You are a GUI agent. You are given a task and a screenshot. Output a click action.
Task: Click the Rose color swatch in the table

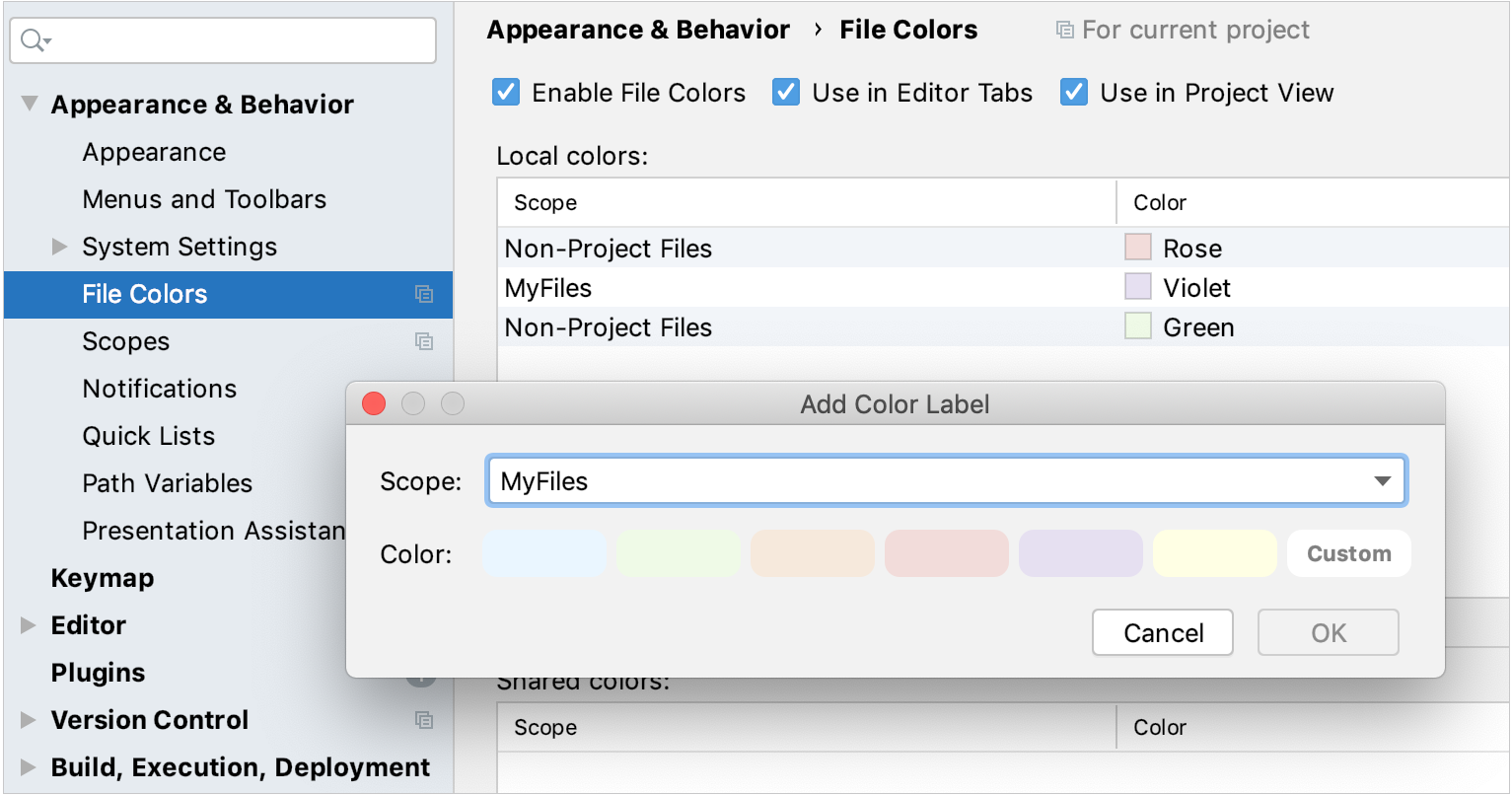coord(1137,248)
